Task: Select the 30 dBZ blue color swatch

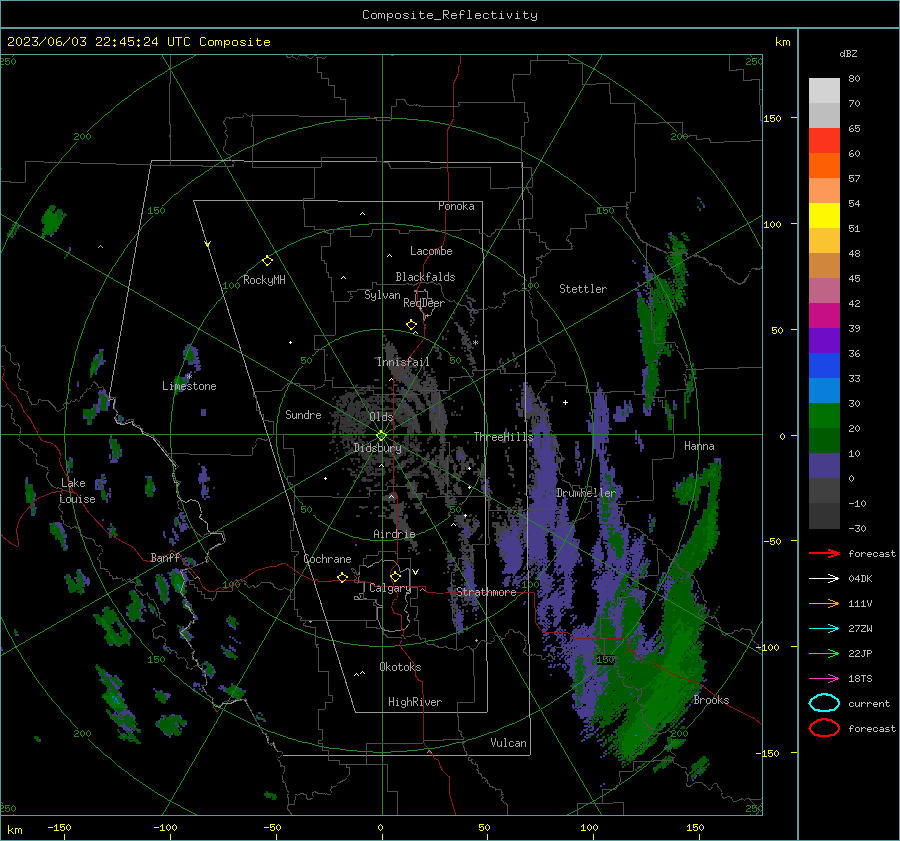Action: 824,390
